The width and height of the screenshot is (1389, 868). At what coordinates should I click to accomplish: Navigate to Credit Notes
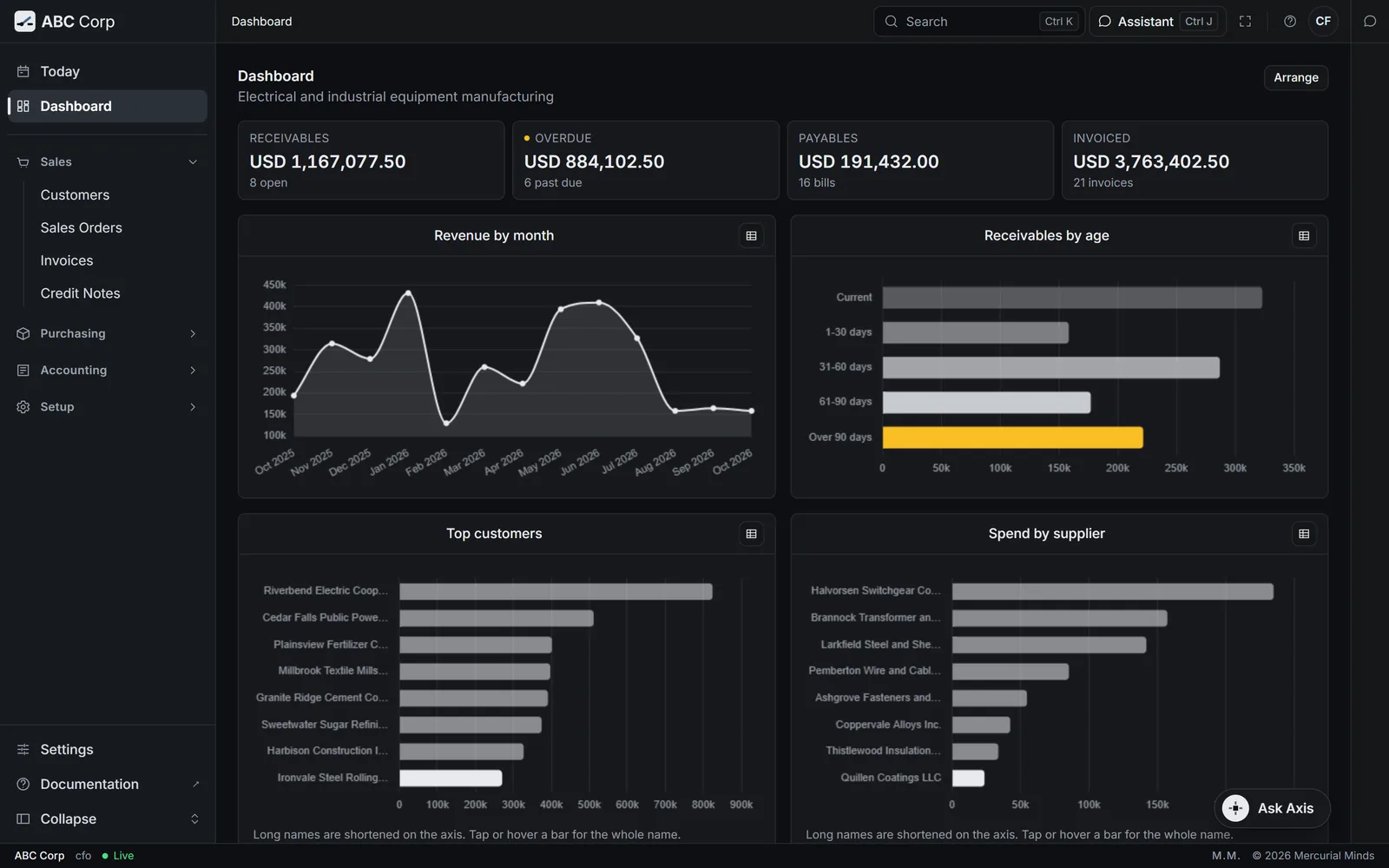coord(81,293)
